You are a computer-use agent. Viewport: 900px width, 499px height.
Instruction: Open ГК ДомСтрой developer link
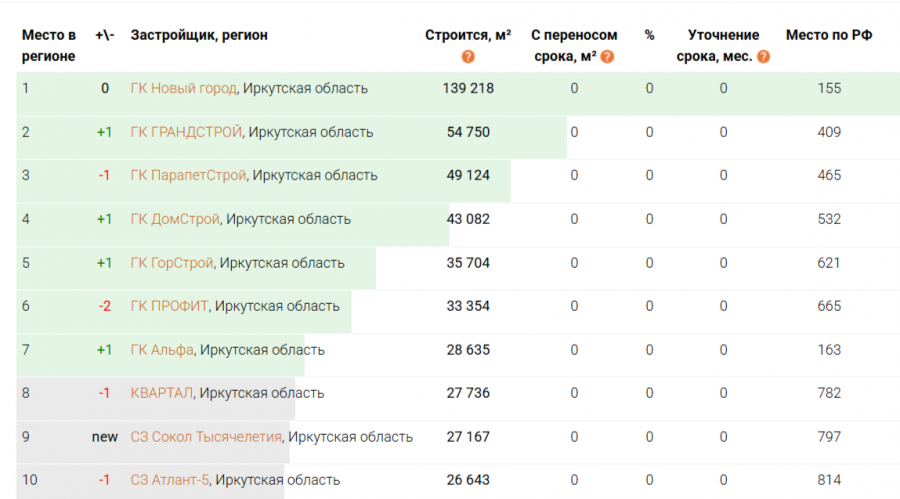175,219
